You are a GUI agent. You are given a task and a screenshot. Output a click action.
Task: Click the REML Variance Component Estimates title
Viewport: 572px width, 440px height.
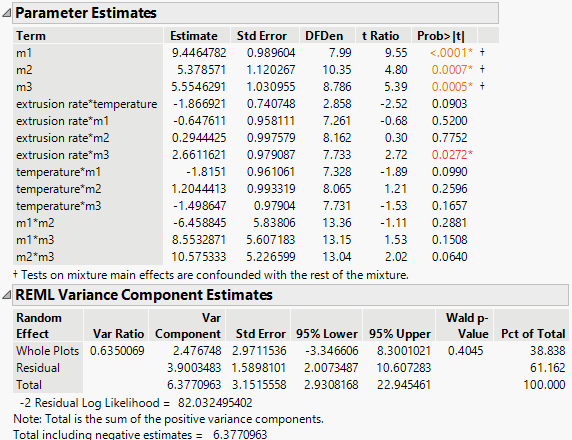[144, 295]
